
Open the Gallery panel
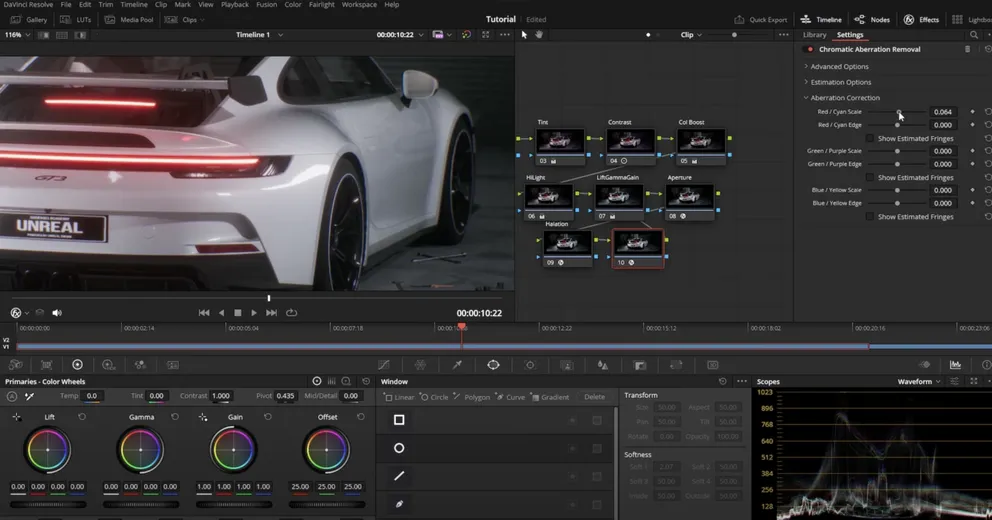(x=29, y=20)
